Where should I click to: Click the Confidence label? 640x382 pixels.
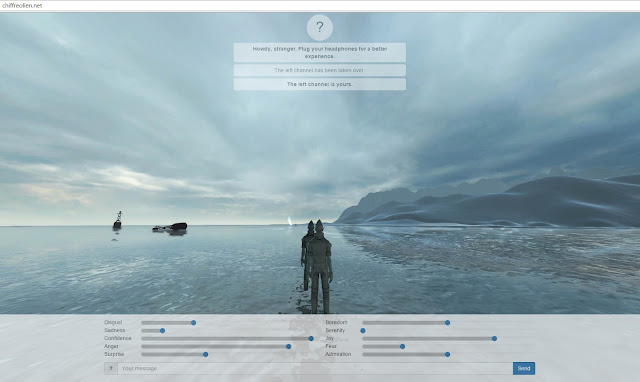[x=118, y=338]
